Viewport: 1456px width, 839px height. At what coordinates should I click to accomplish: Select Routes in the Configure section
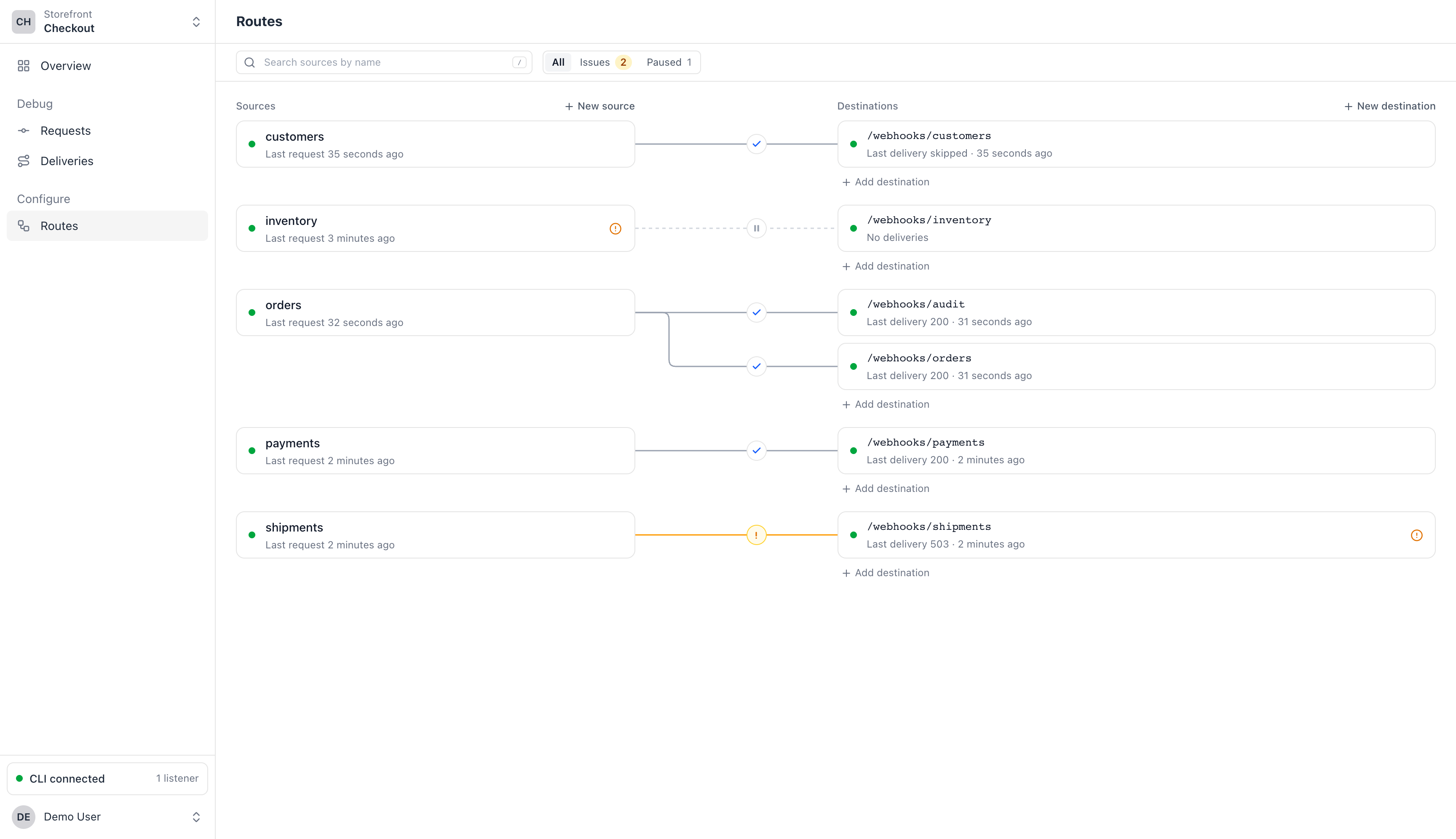click(107, 226)
